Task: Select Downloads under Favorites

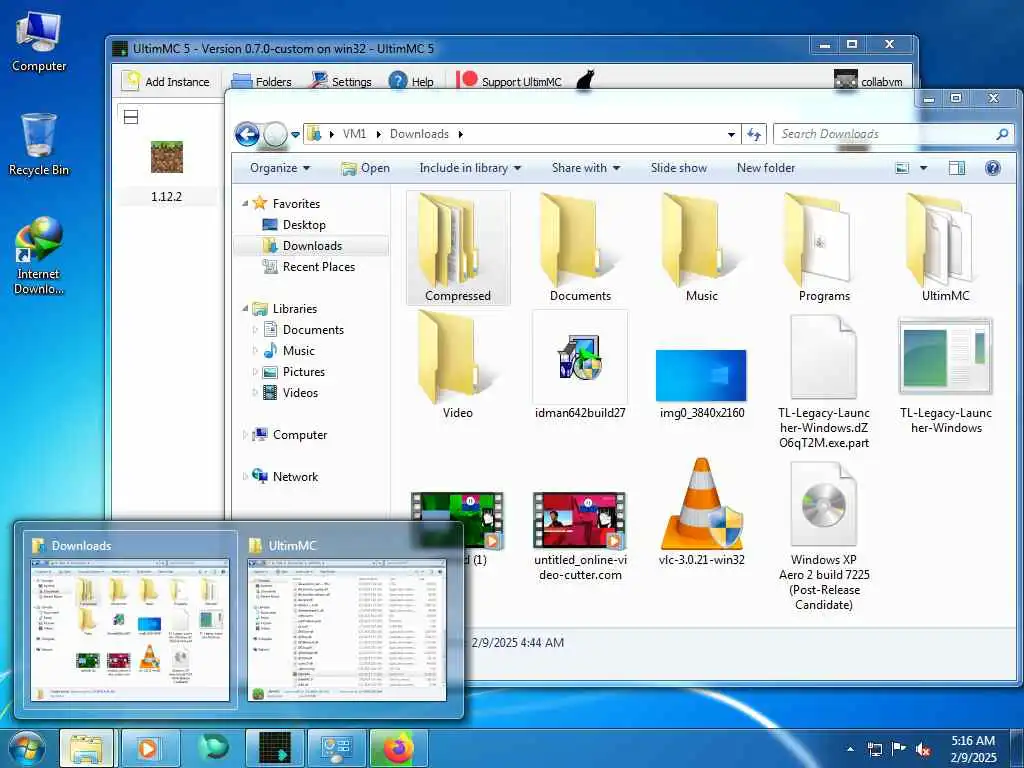Action: pos(312,246)
